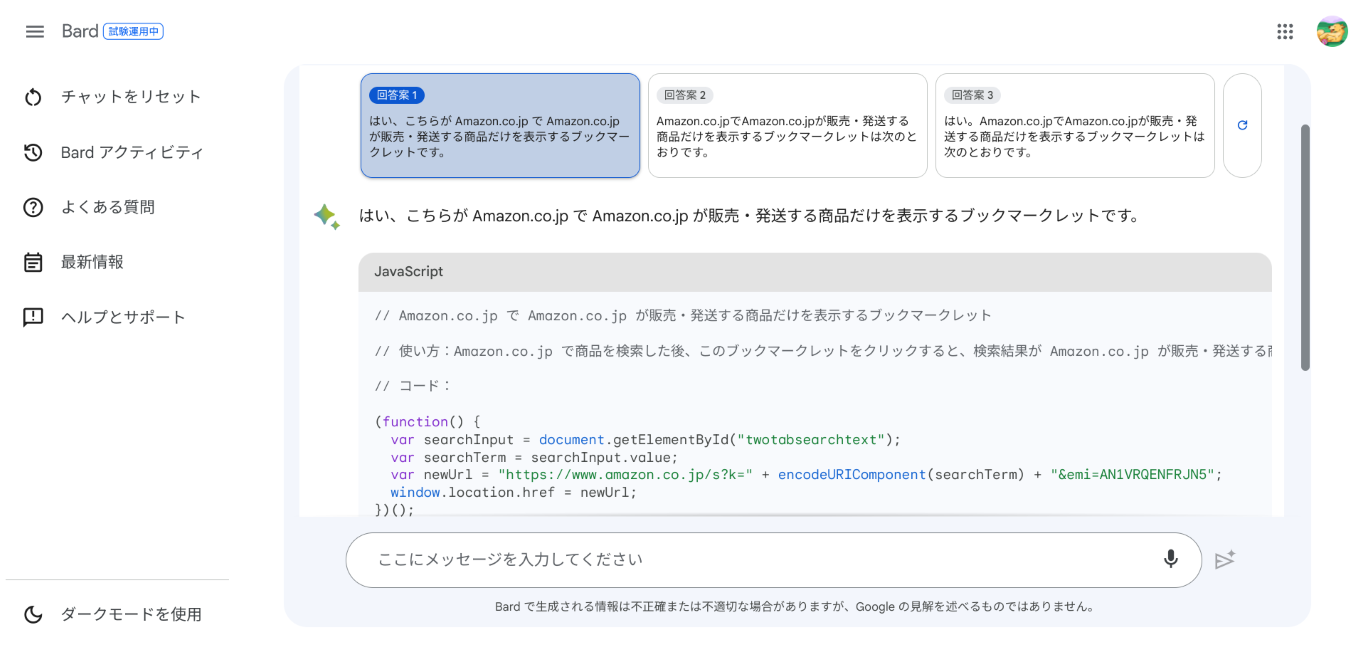Click the 試験運用中 badge
This screenshot has height=650, width=1366.
click(x=133, y=31)
